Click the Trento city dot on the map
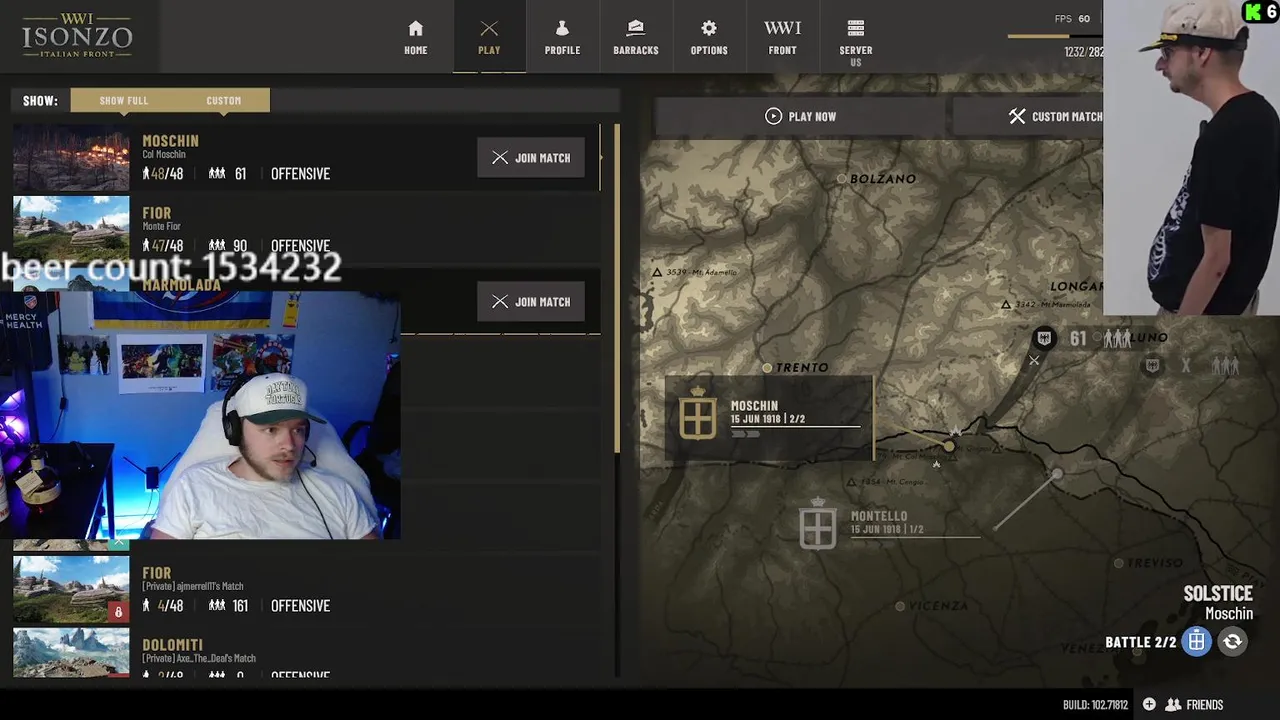 point(767,368)
